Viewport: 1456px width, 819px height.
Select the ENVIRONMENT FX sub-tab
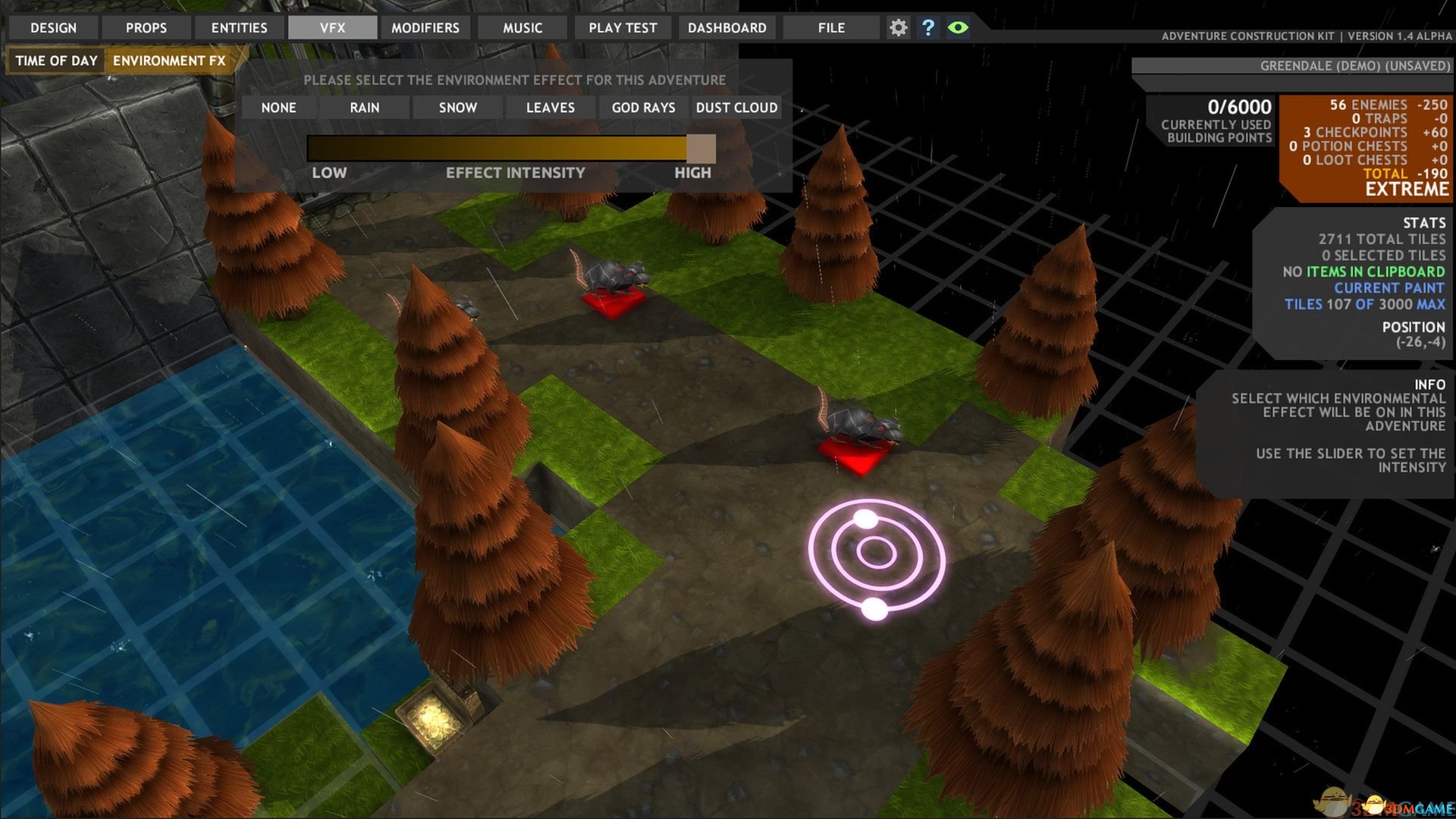pos(170,61)
